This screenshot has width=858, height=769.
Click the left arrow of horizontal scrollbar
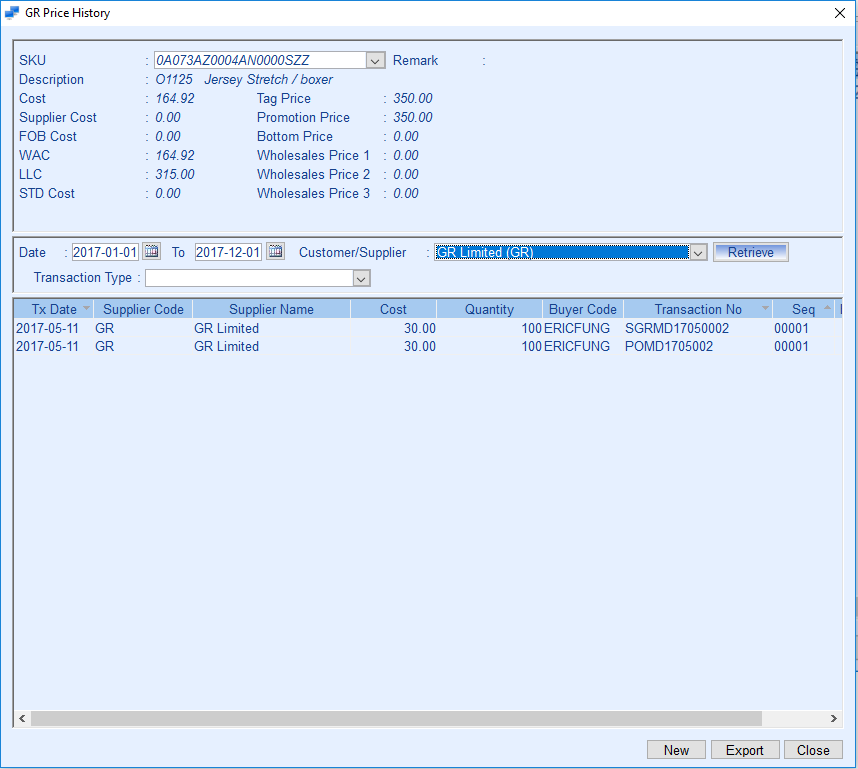coord(22,718)
